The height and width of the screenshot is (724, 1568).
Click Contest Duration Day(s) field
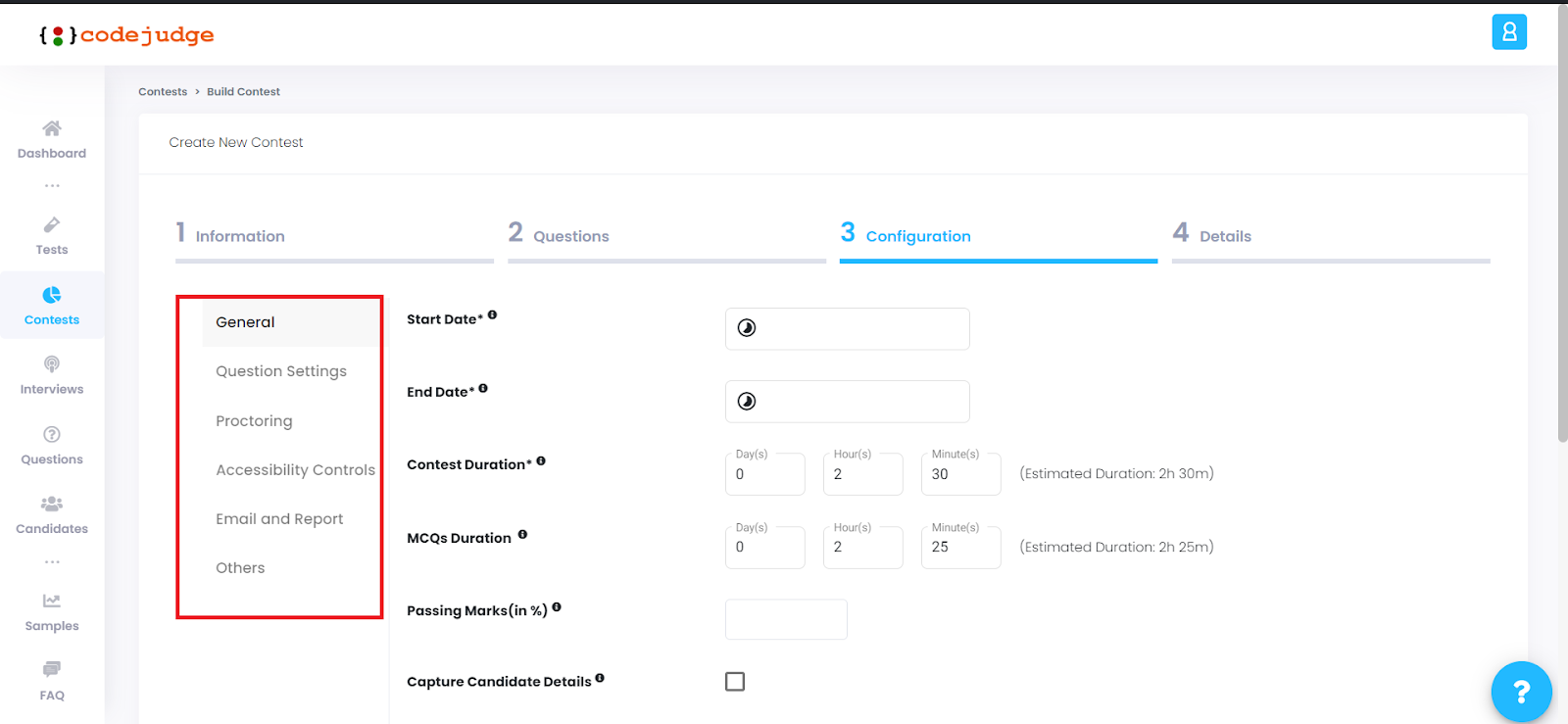point(765,474)
